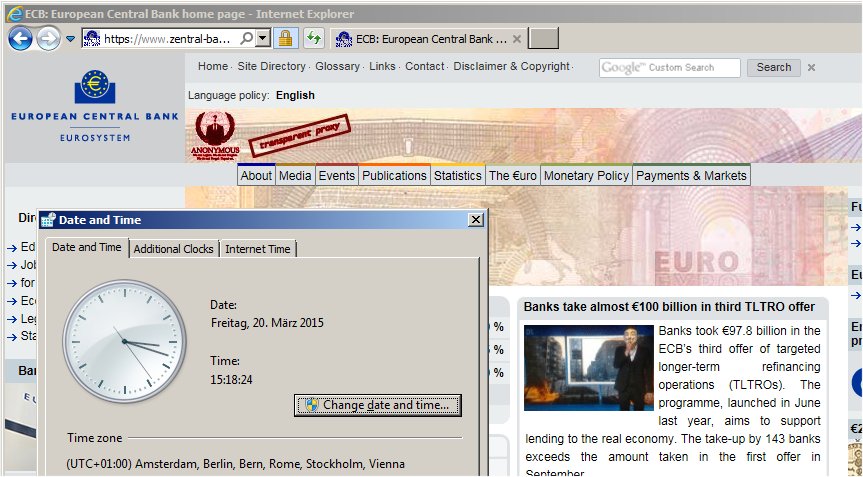Click the browser Forward arrow button
The height and width of the screenshot is (477, 863).
tap(48, 39)
